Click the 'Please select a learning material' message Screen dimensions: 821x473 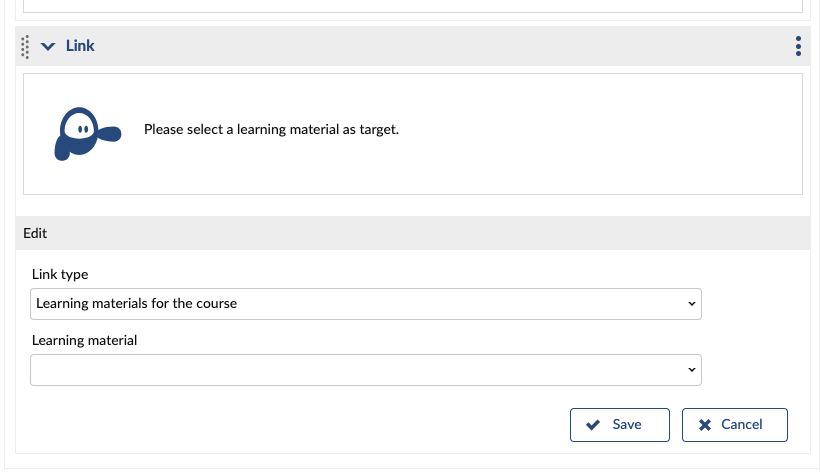point(271,129)
